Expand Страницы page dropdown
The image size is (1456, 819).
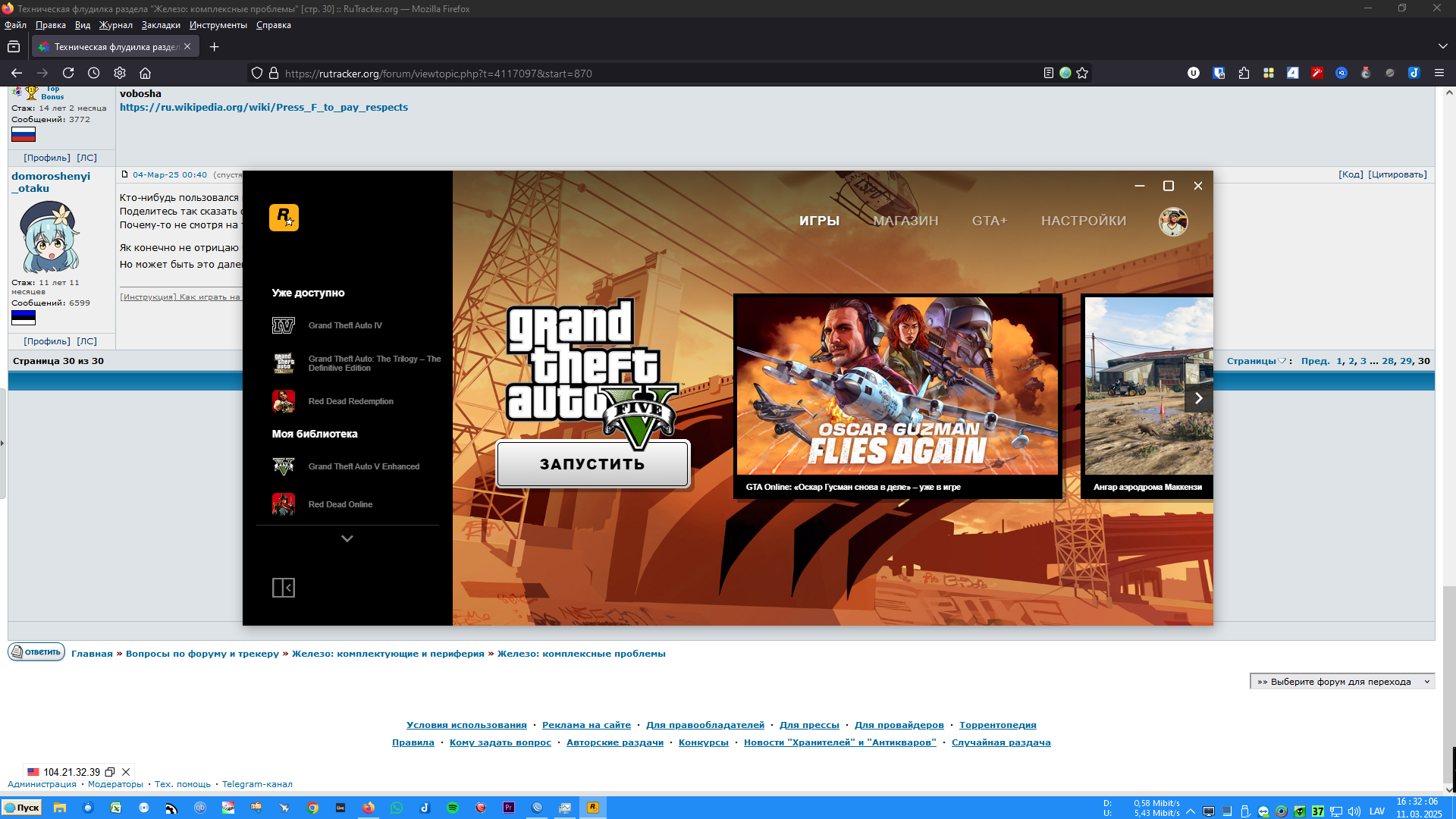coord(1257,361)
